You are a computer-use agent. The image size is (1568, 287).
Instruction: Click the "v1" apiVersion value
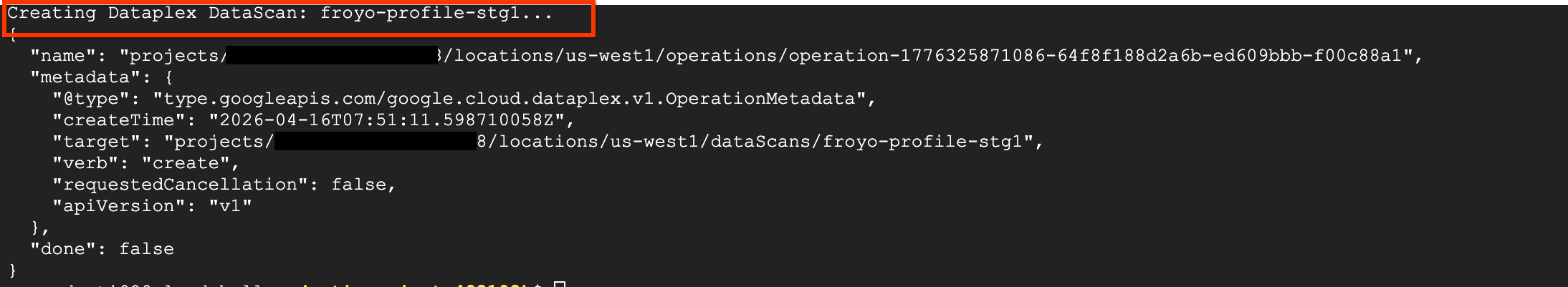(x=230, y=206)
